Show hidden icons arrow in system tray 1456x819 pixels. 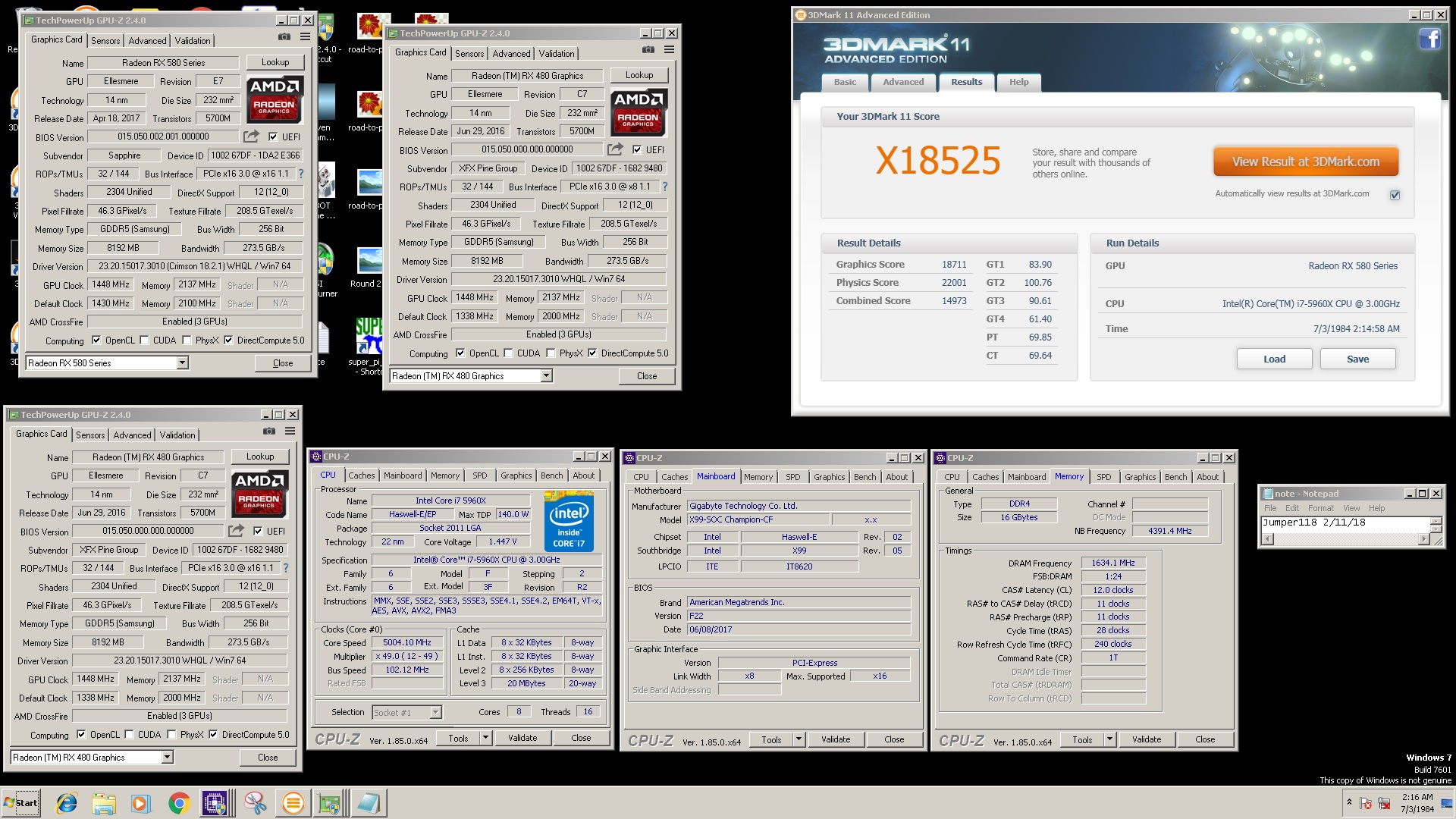pyautogui.click(x=1349, y=802)
